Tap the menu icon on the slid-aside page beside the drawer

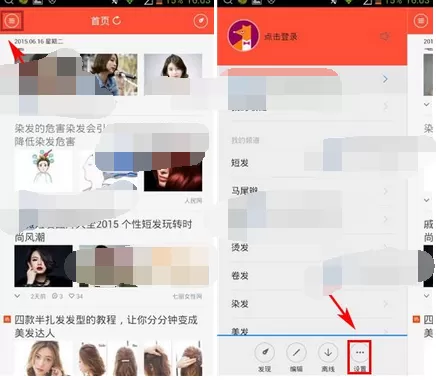(421, 21)
